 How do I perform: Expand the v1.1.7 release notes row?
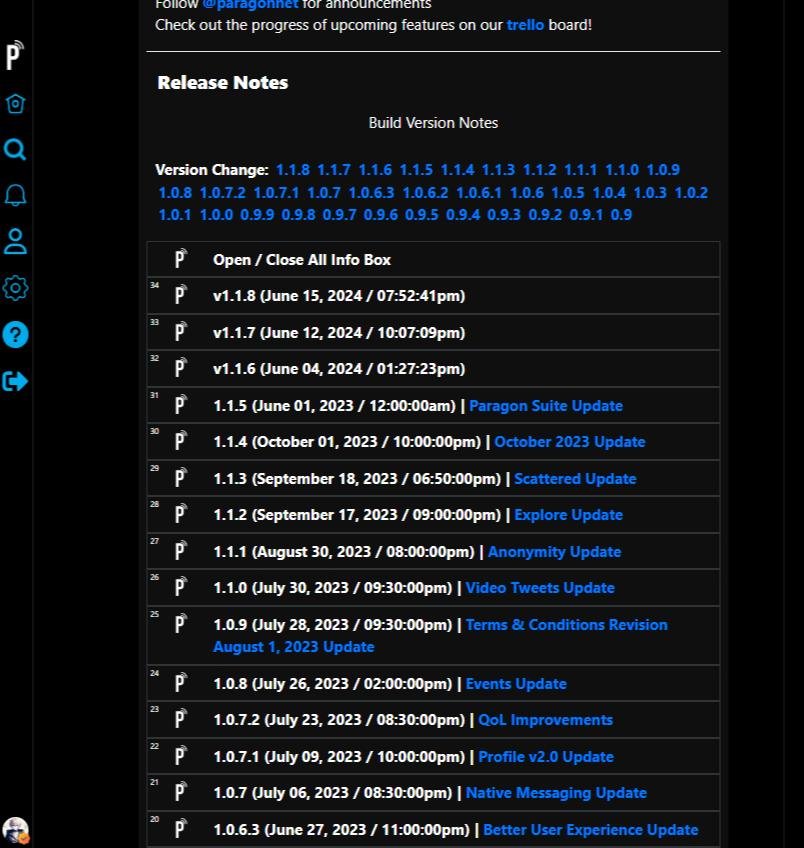click(338, 333)
